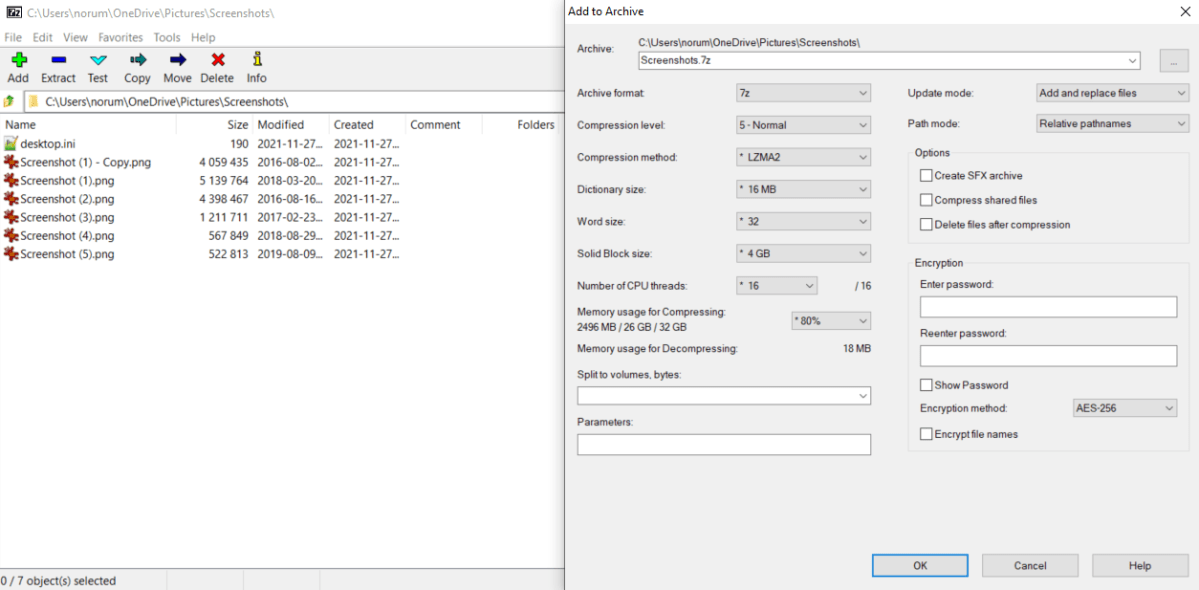Click the green up-arrow navigation icon
This screenshot has width=1199, height=590.
(x=9, y=100)
